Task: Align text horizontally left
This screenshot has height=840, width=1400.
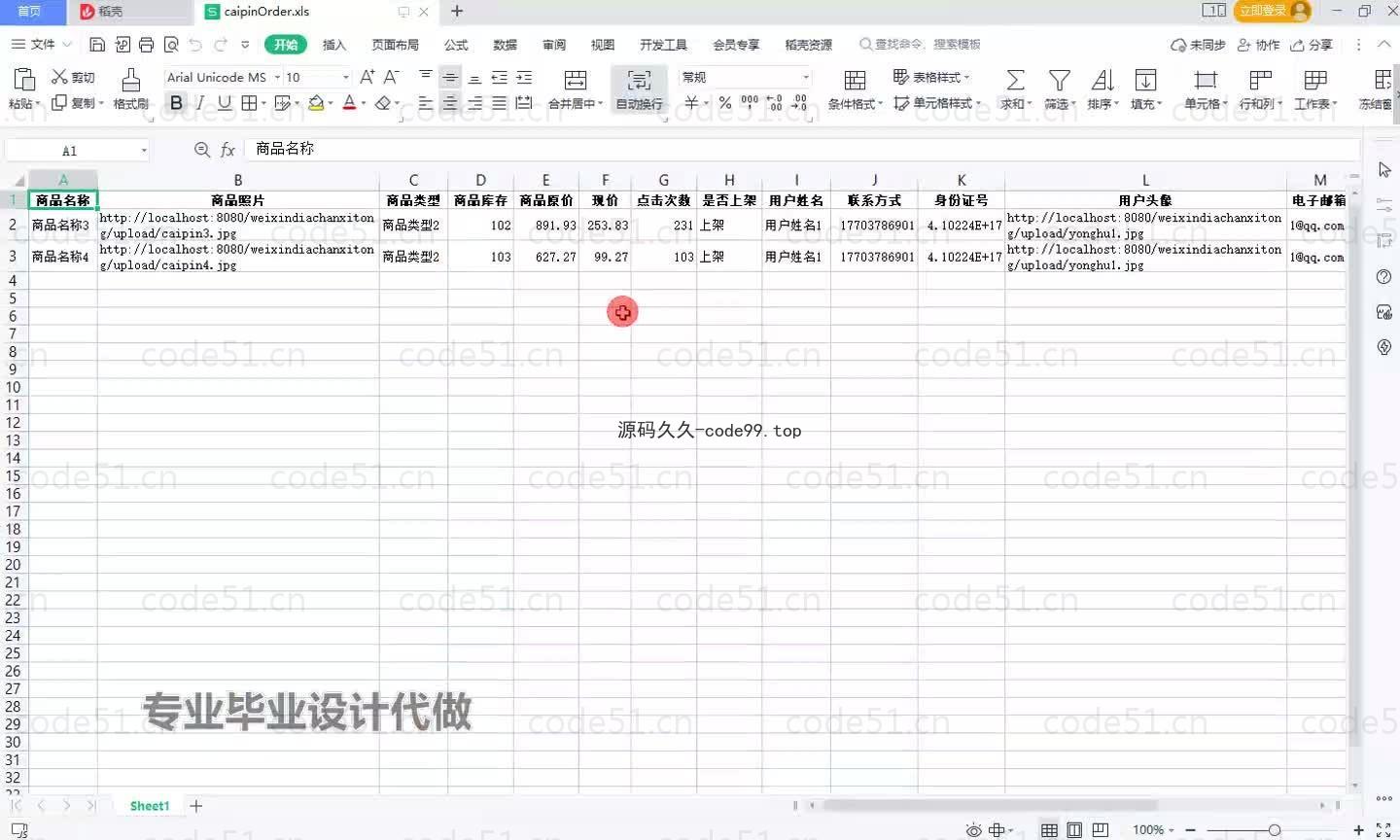Action: [x=426, y=103]
